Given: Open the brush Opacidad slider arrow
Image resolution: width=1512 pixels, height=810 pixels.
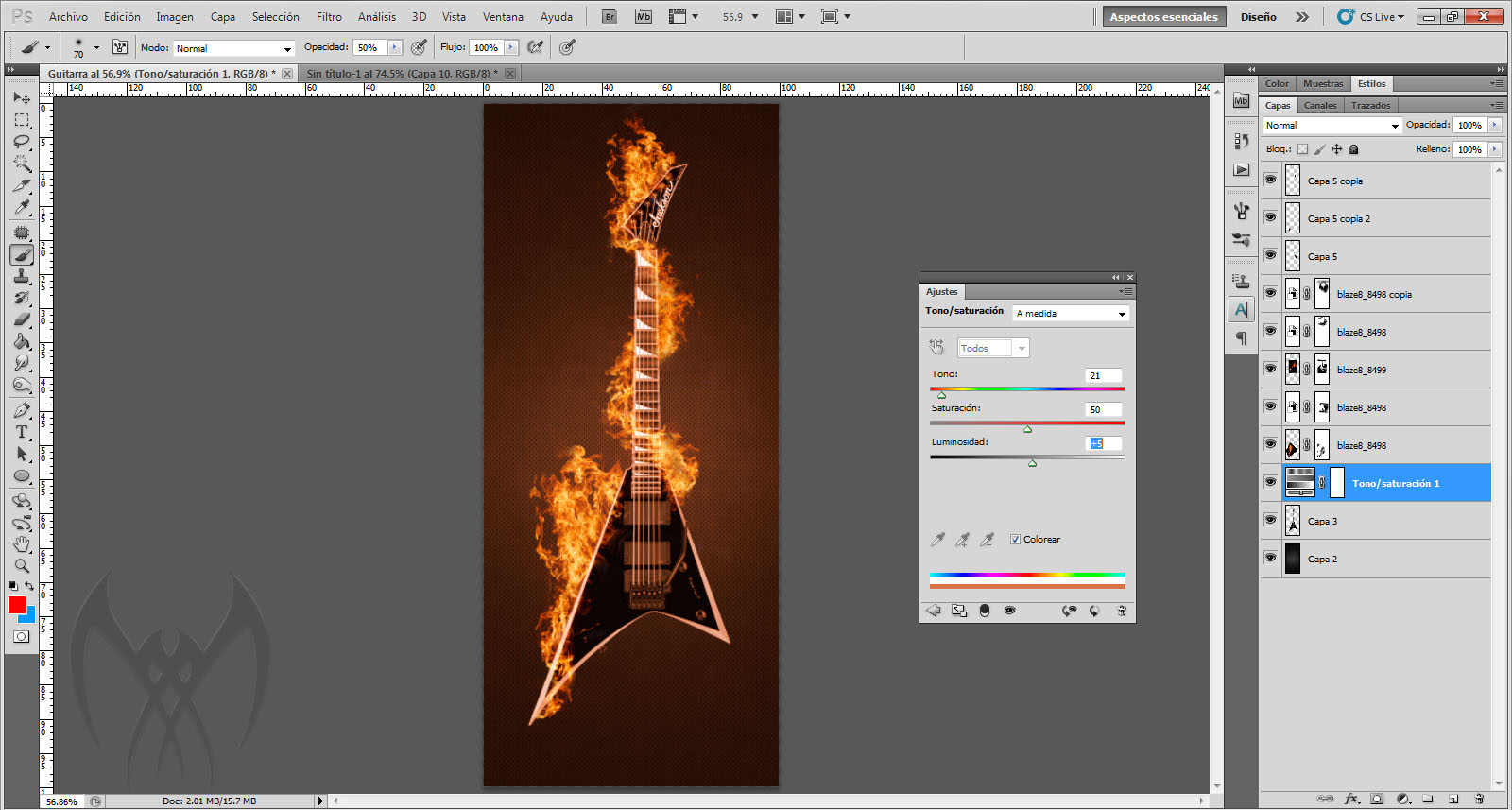Looking at the screenshot, I should coord(395,47).
